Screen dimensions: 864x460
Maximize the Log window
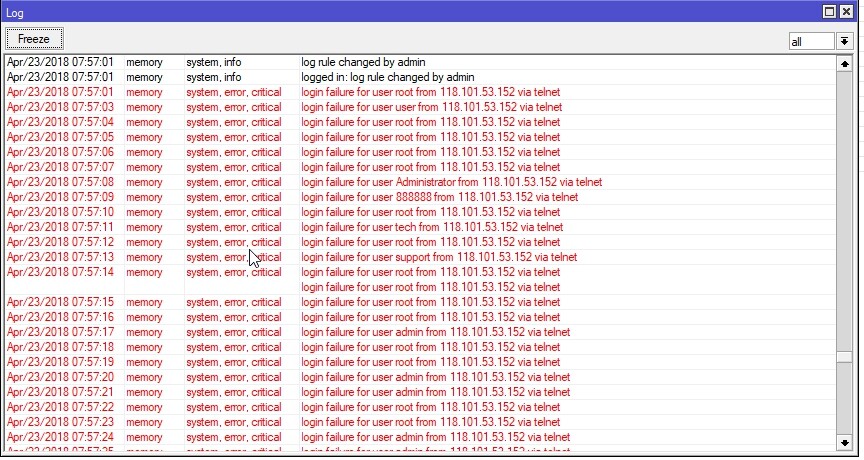coord(829,11)
